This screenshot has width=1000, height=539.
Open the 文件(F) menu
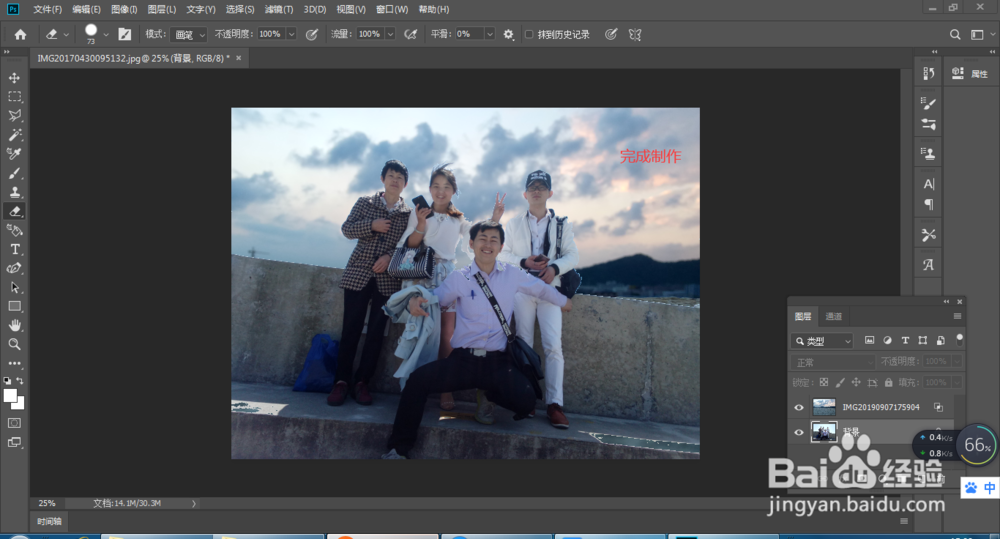[47, 9]
